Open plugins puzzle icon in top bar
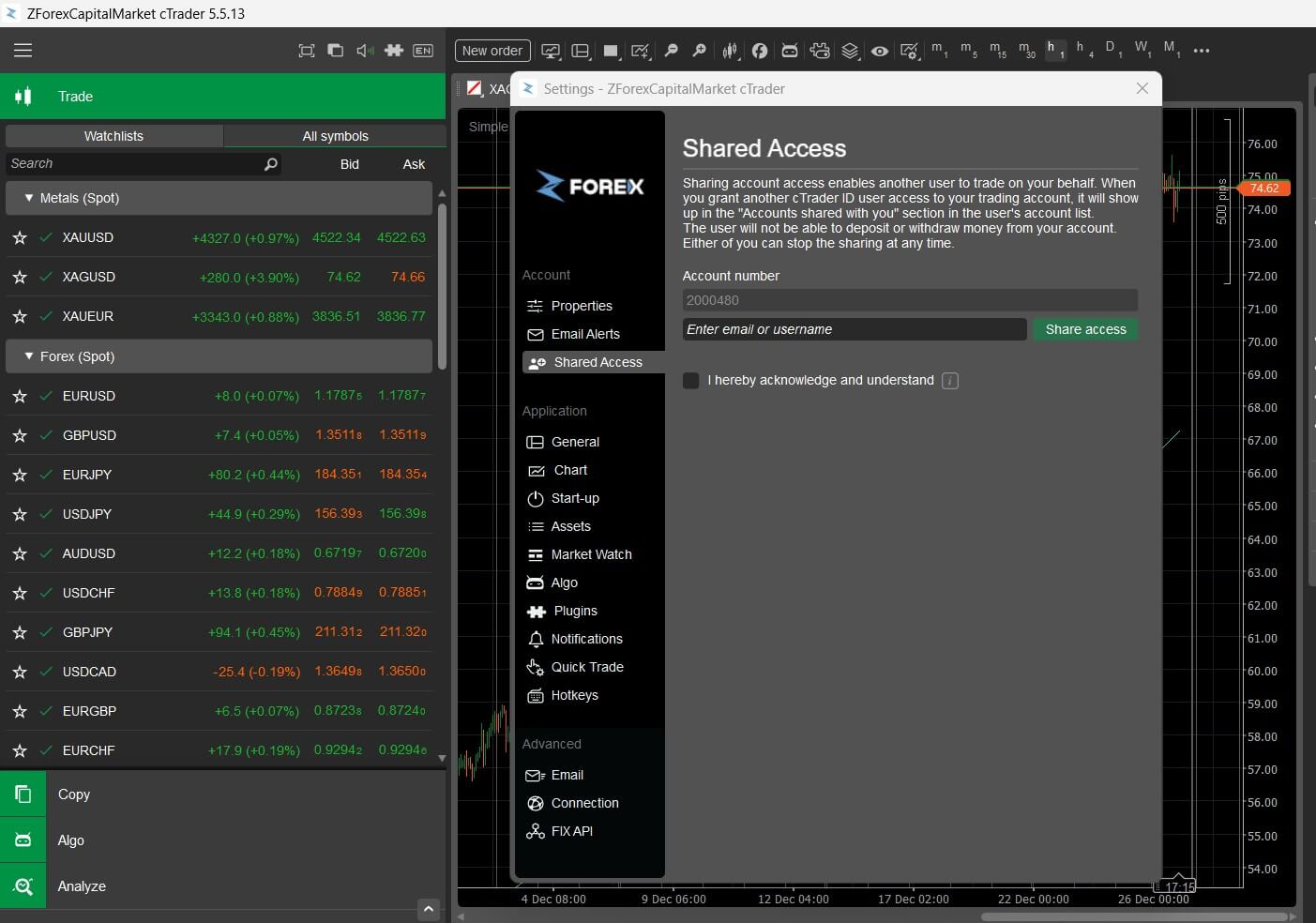 394,51
